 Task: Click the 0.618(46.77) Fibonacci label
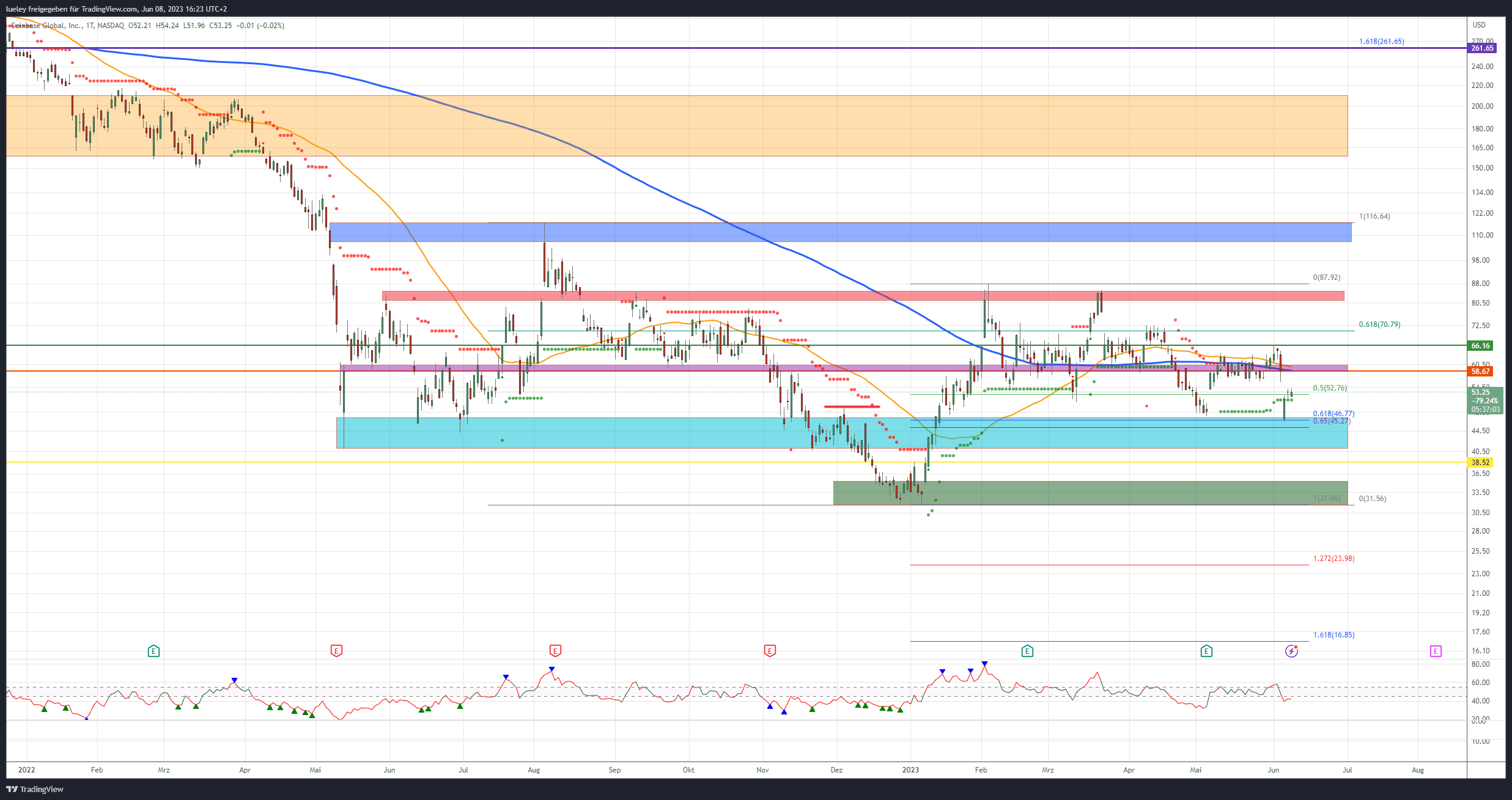pyautogui.click(x=1333, y=414)
